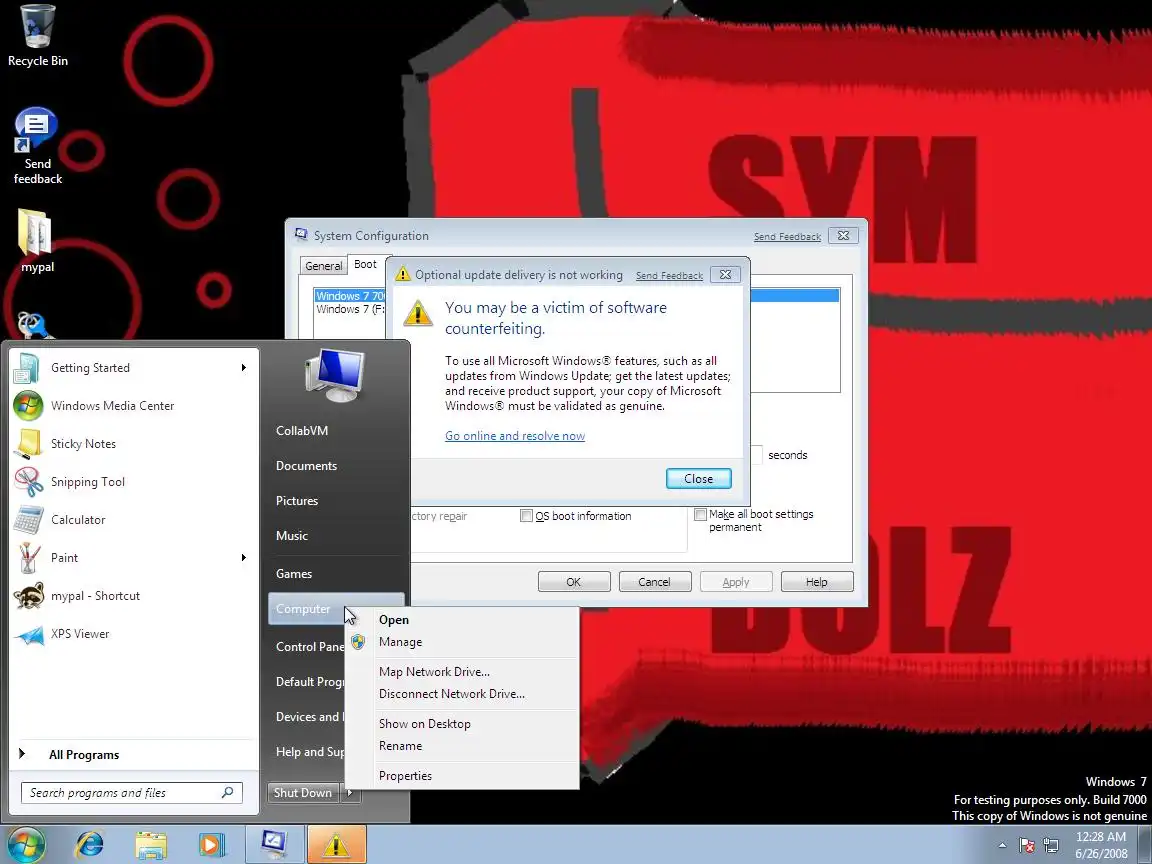Switch to System Configuration taskbar button
Screen dimensions: 1152x864
point(273,845)
